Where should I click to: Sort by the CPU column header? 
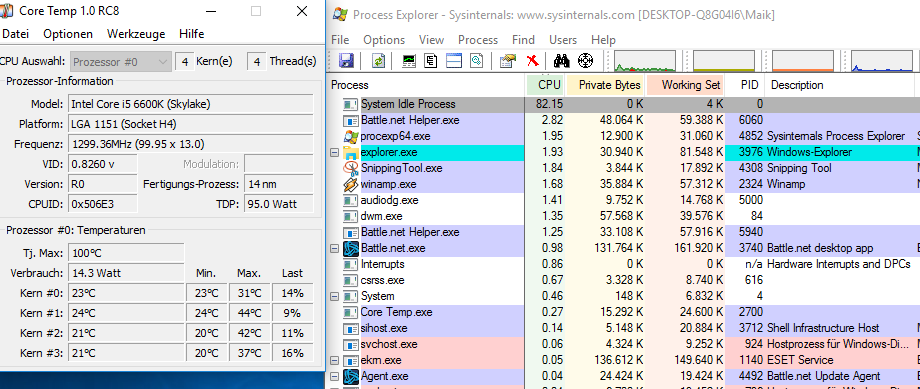tap(546, 85)
